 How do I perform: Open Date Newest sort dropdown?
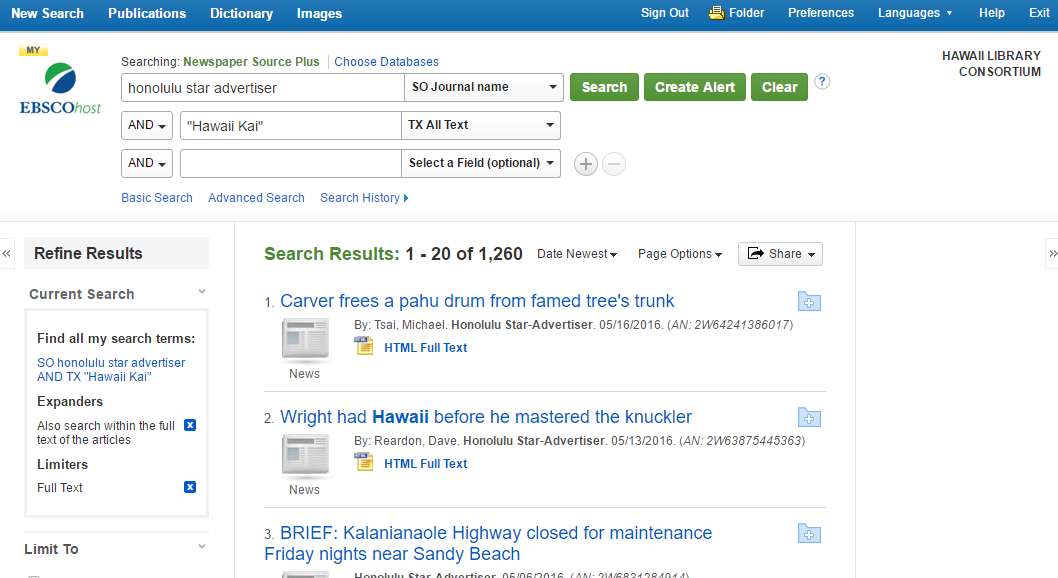[577, 254]
